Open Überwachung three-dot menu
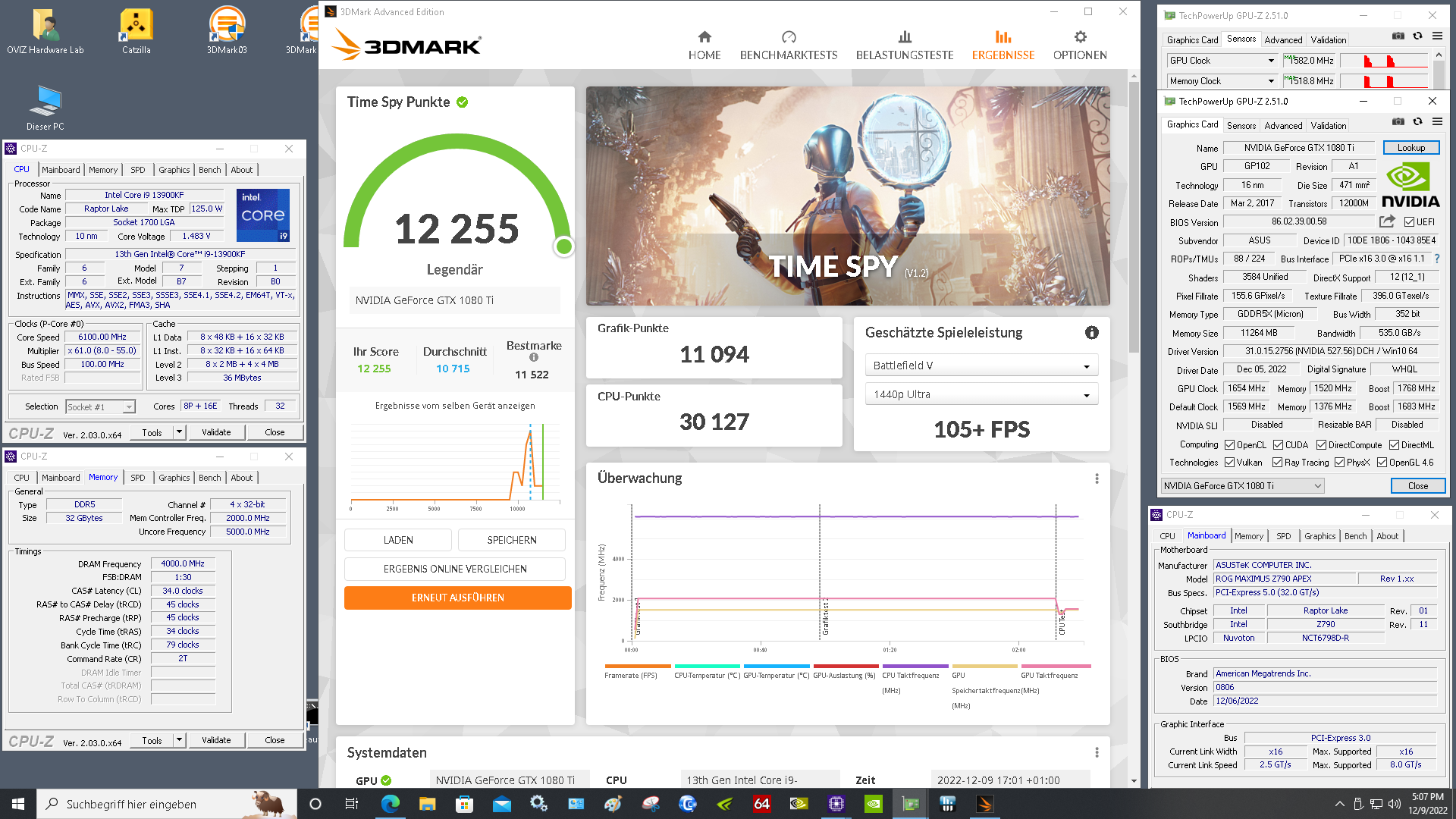The image size is (1456, 819). pyautogui.click(x=1097, y=479)
